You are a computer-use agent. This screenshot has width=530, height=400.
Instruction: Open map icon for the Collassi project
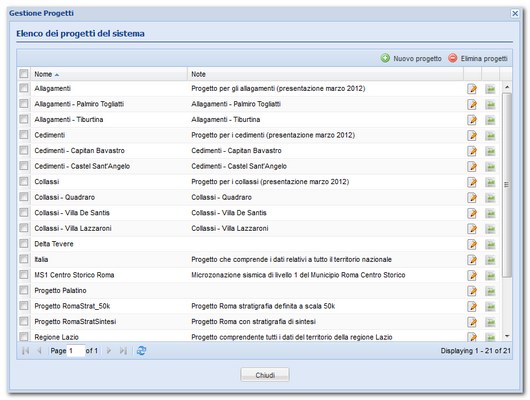tap(490, 182)
